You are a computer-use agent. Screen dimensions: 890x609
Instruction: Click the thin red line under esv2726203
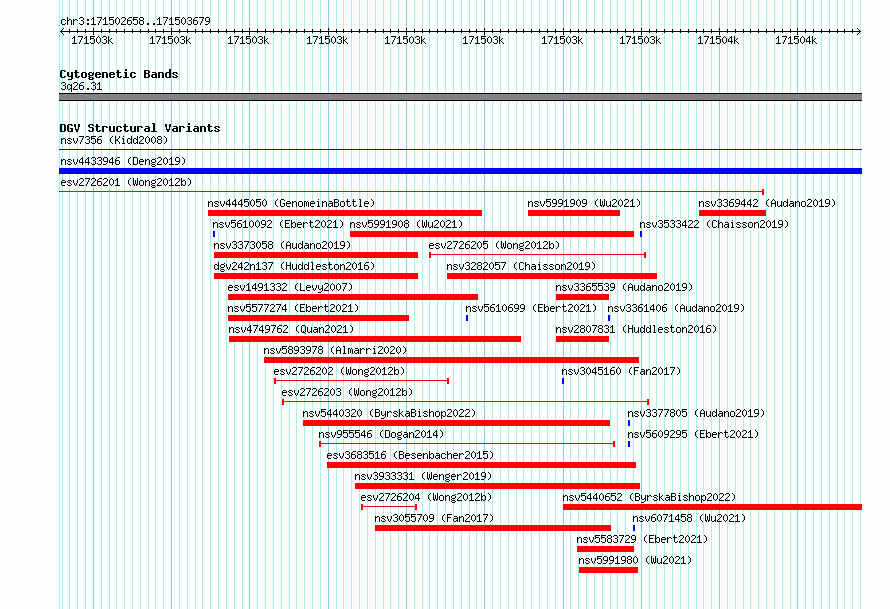pos(465,402)
